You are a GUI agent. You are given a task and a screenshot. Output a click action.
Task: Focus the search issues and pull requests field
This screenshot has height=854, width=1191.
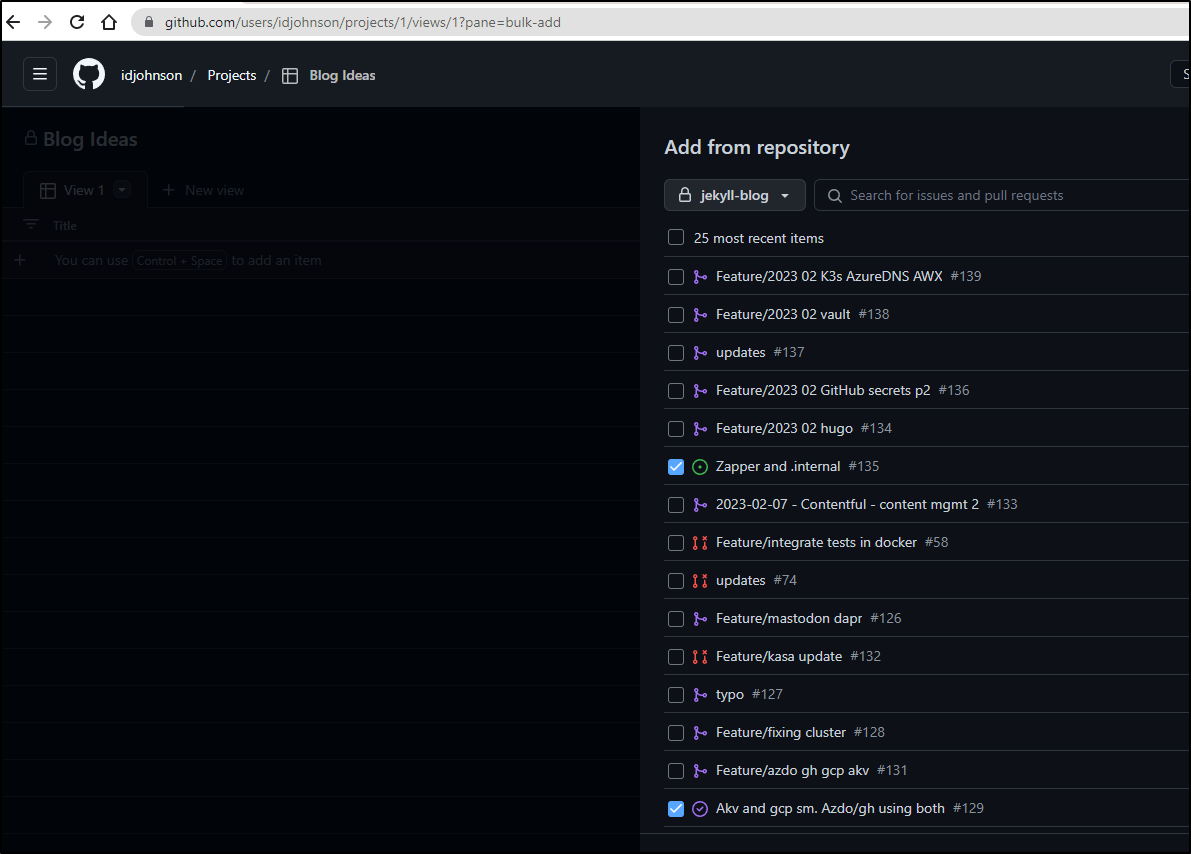click(x=1003, y=195)
